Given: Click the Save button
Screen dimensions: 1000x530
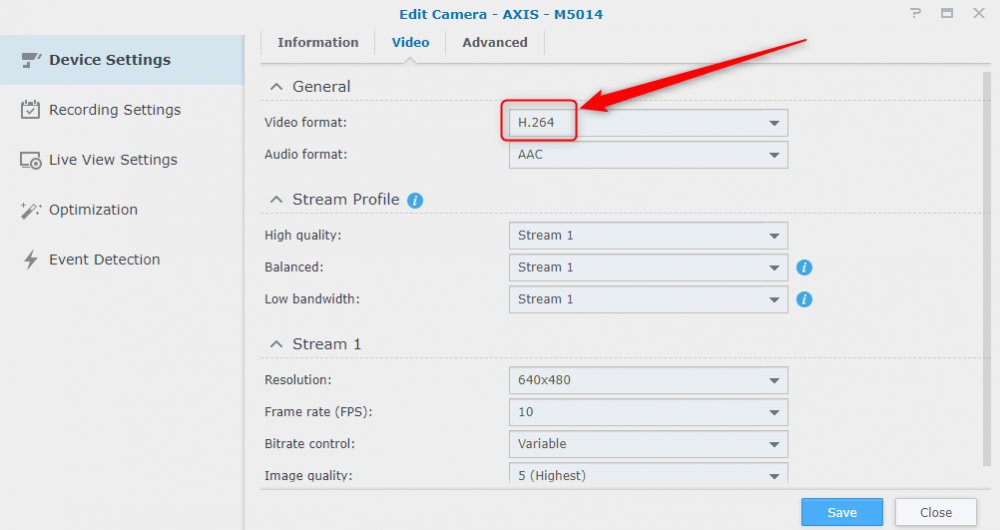Looking at the screenshot, I should (842, 512).
